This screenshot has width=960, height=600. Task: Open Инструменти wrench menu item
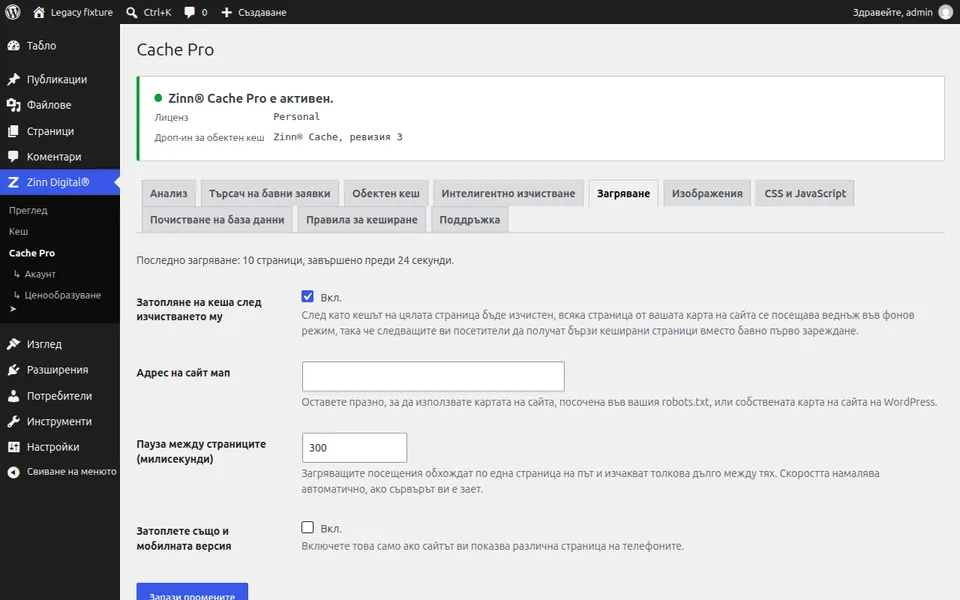coord(60,421)
